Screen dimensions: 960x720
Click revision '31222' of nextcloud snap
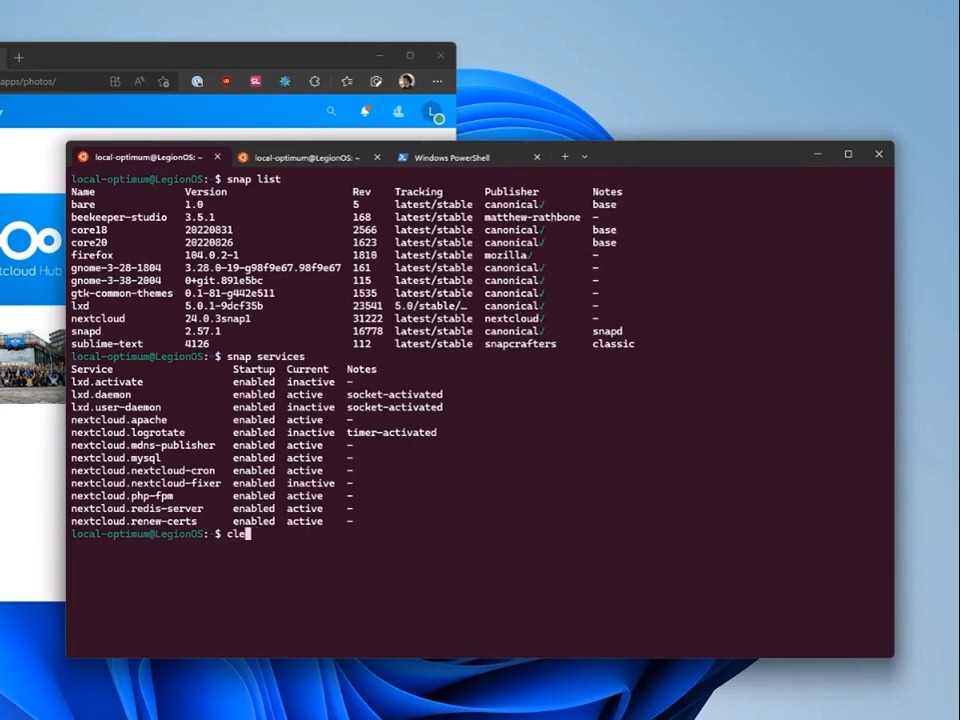367,319
